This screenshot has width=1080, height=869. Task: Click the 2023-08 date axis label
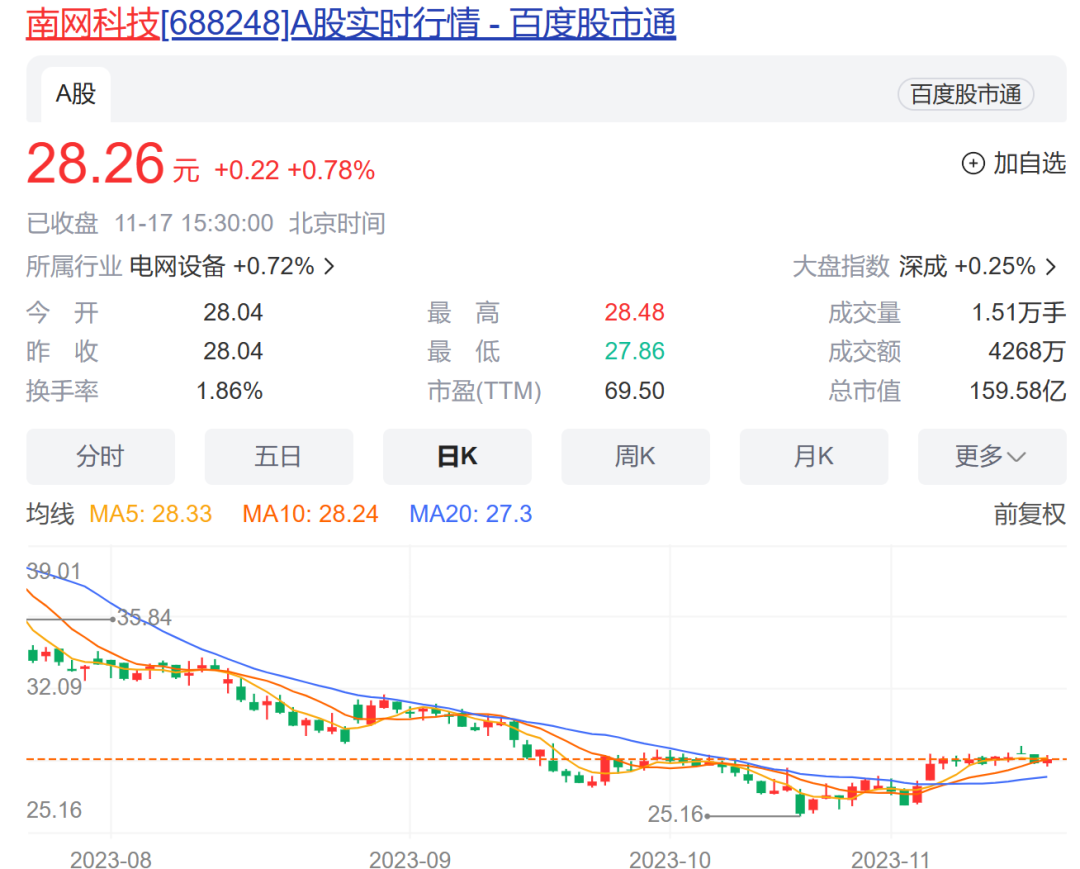click(x=111, y=860)
